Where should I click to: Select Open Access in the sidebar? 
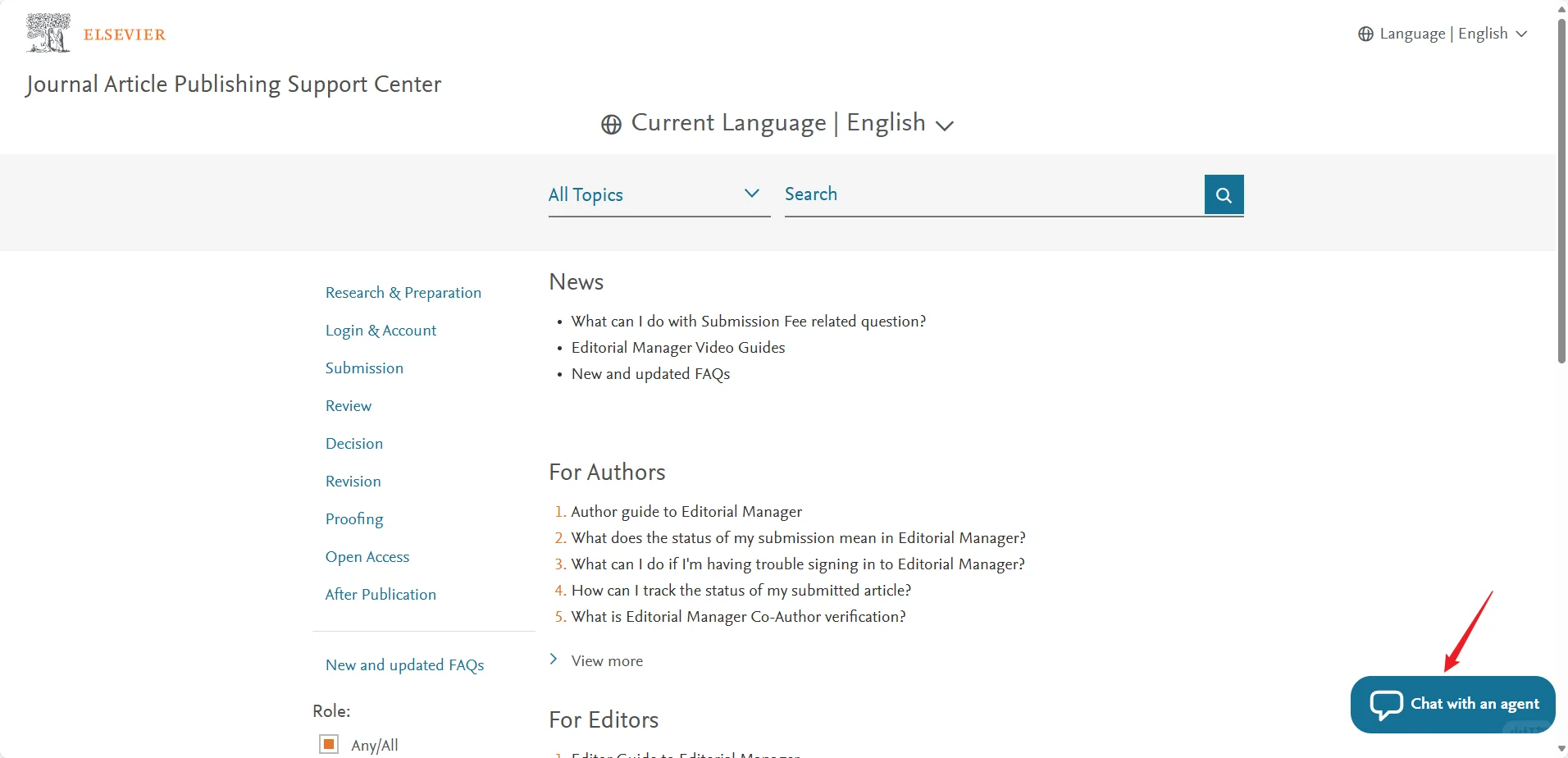[x=367, y=556]
